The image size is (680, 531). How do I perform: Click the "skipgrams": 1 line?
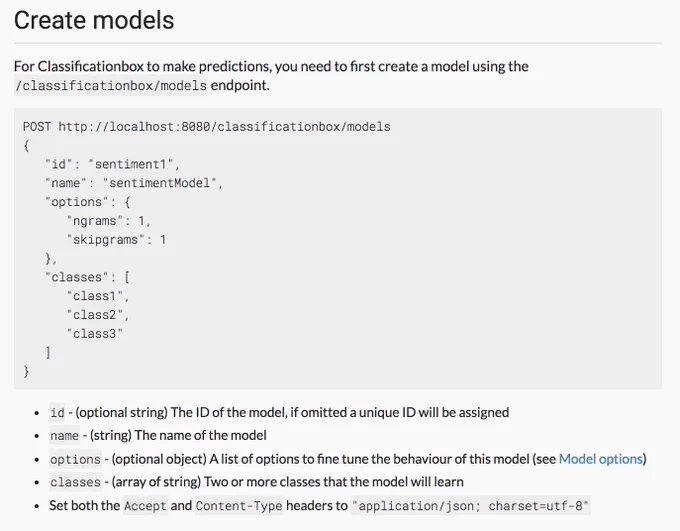tap(116, 239)
